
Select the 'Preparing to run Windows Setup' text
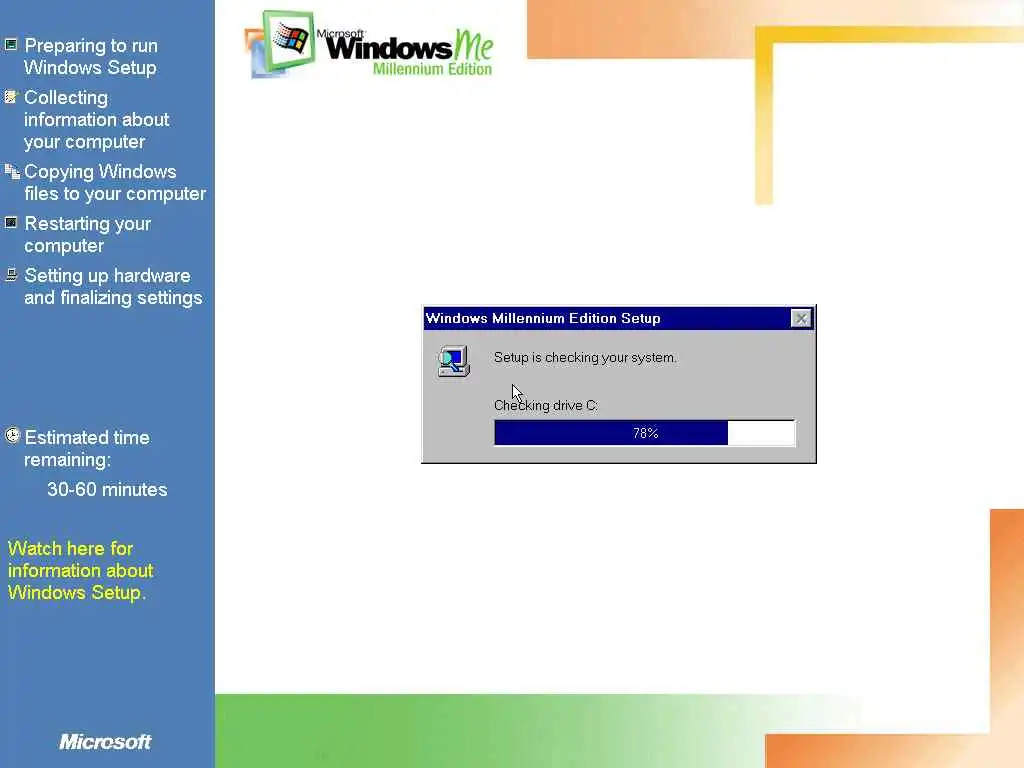point(91,56)
